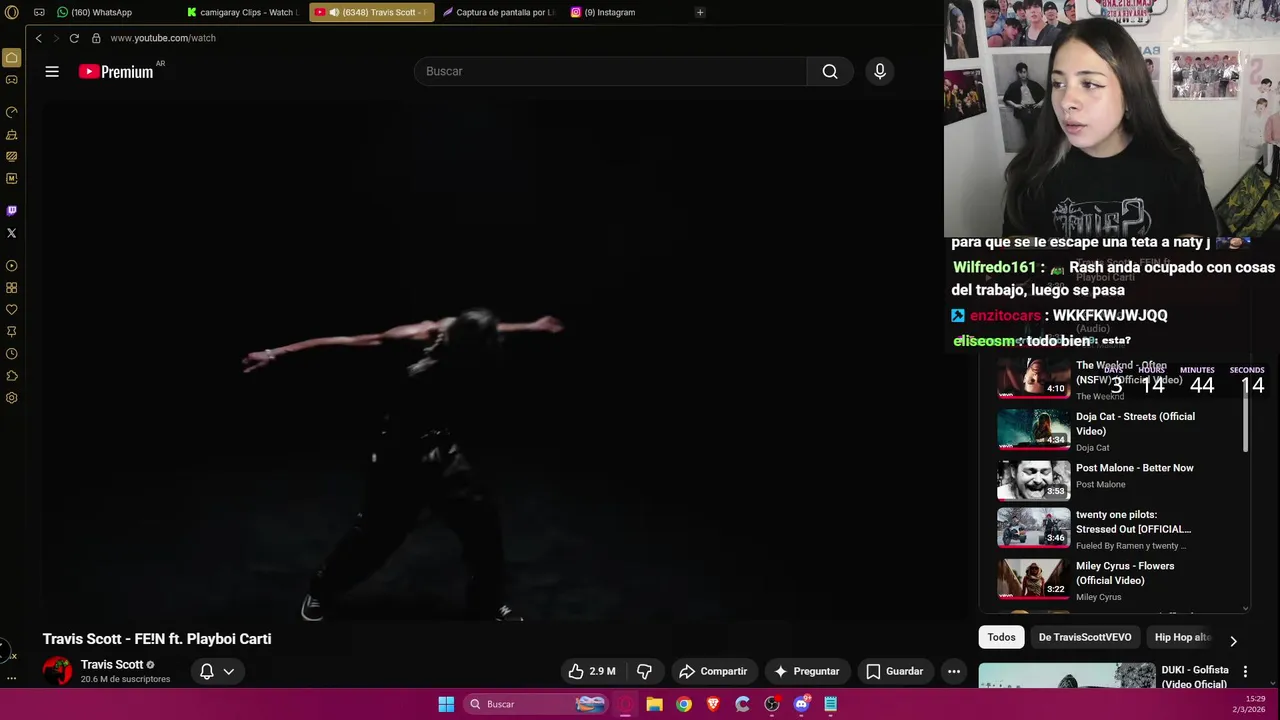The height and width of the screenshot is (720, 1280).
Task: Open sidebar four-square workspaces icon
Action: pyautogui.click(x=12, y=288)
